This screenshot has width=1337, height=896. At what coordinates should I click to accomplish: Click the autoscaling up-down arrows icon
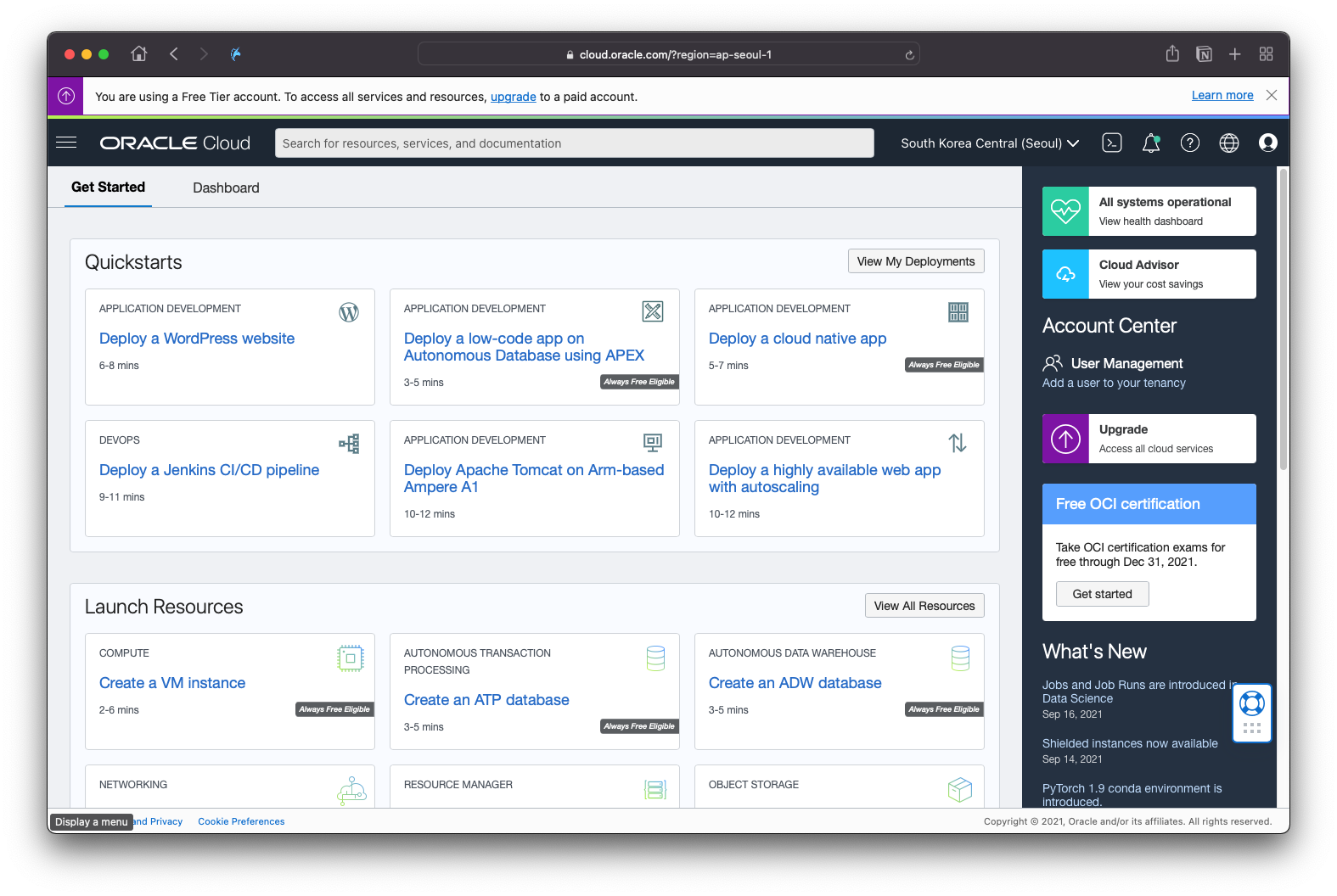pyautogui.click(x=958, y=443)
